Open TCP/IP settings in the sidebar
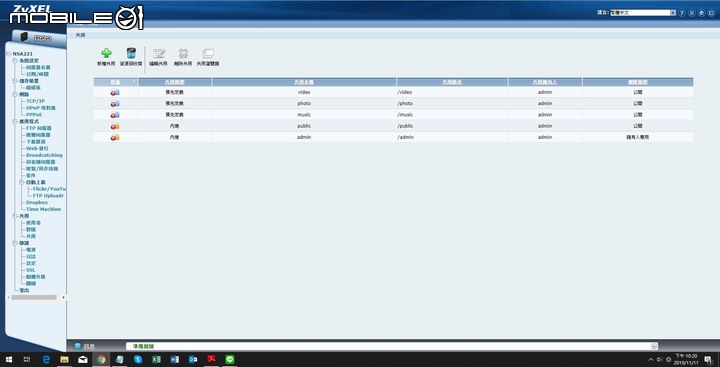The image size is (720, 367). (35, 101)
